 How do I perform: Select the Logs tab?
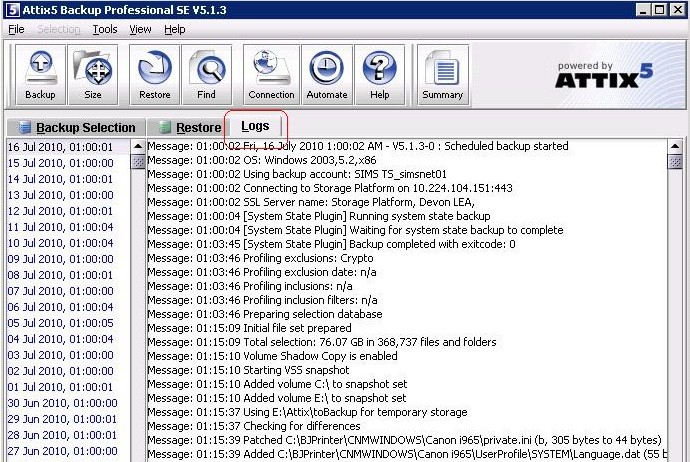255,127
